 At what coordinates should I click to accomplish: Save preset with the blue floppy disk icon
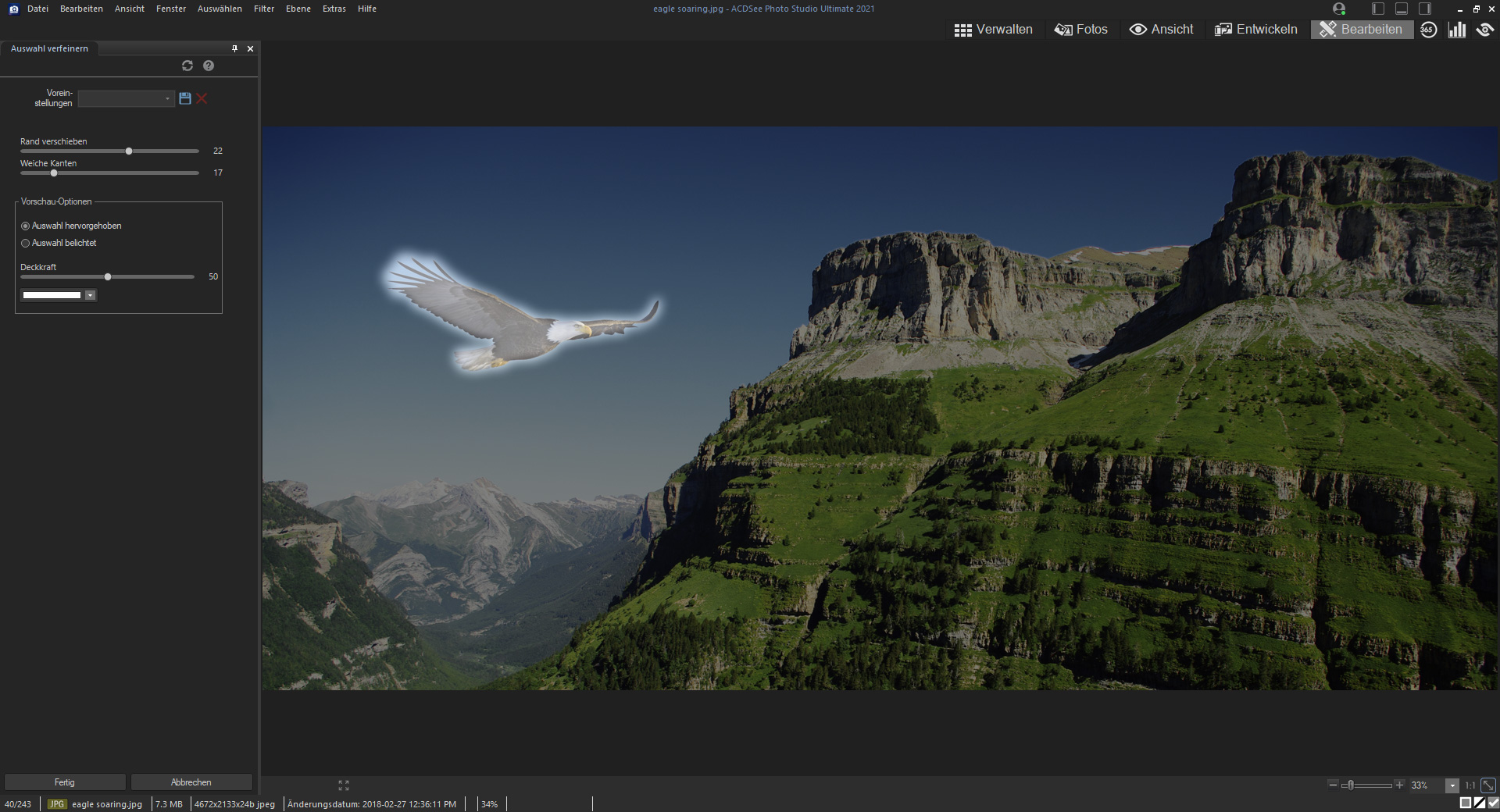185,98
